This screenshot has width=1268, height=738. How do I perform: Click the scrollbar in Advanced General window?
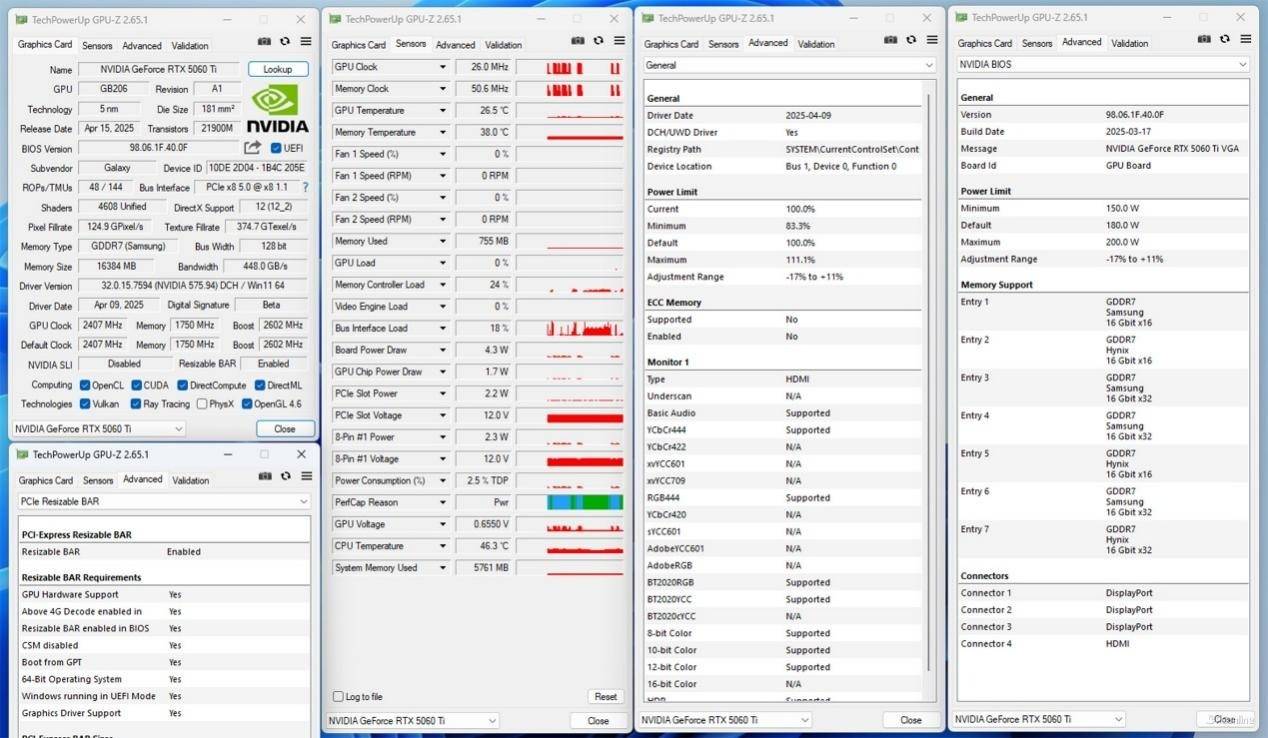point(930,380)
